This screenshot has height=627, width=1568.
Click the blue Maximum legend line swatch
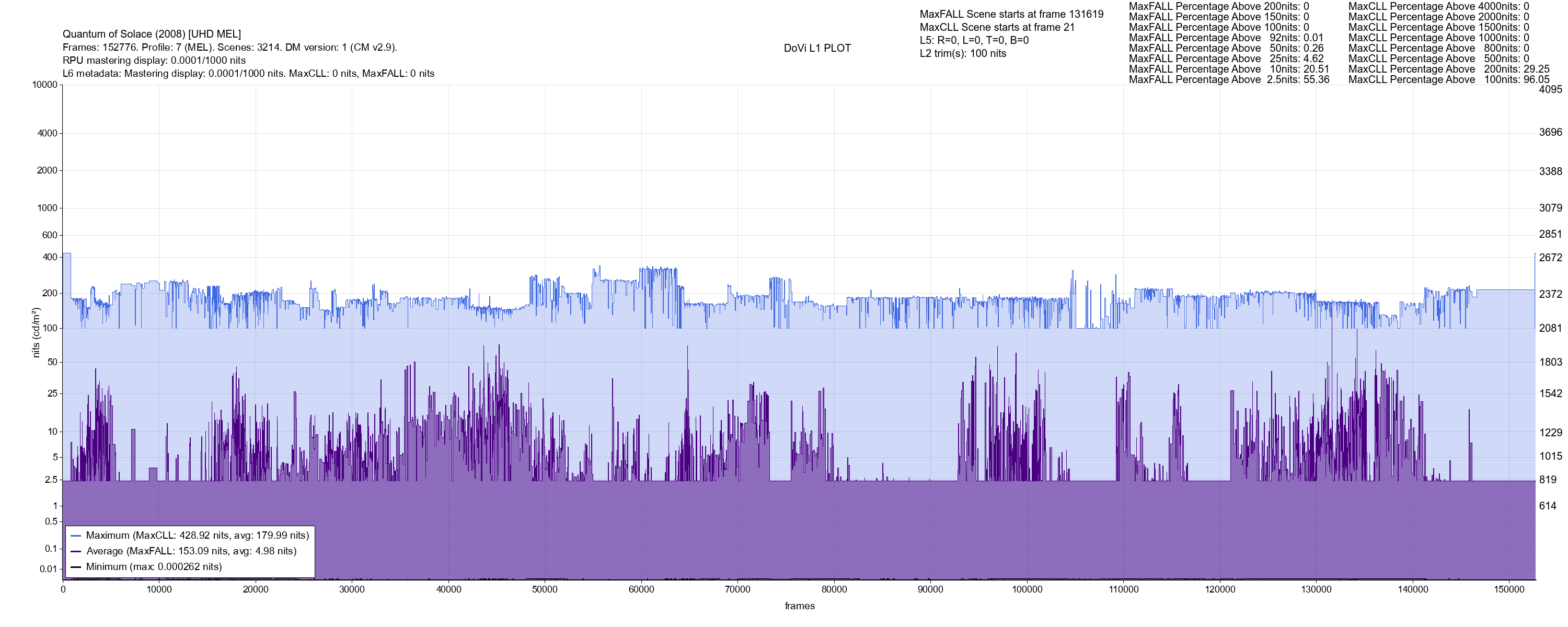(76, 536)
